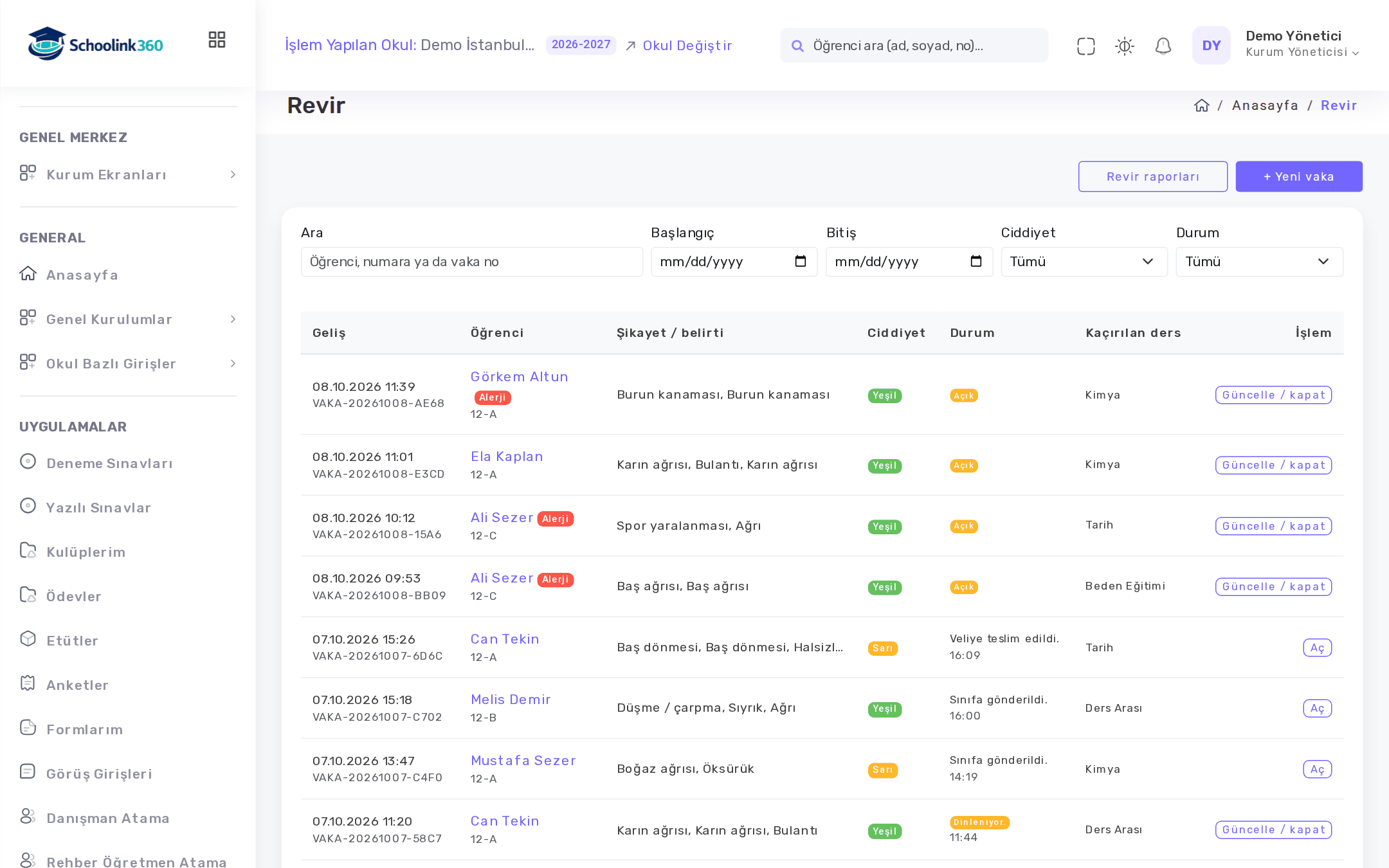Open the Durum filter dropdown
Image resolution: width=1389 pixels, height=868 pixels.
tap(1259, 262)
